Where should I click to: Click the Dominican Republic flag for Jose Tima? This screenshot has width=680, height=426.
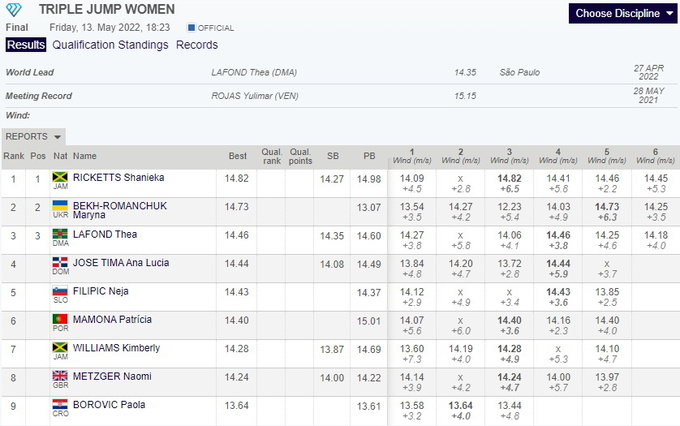[60, 263]
